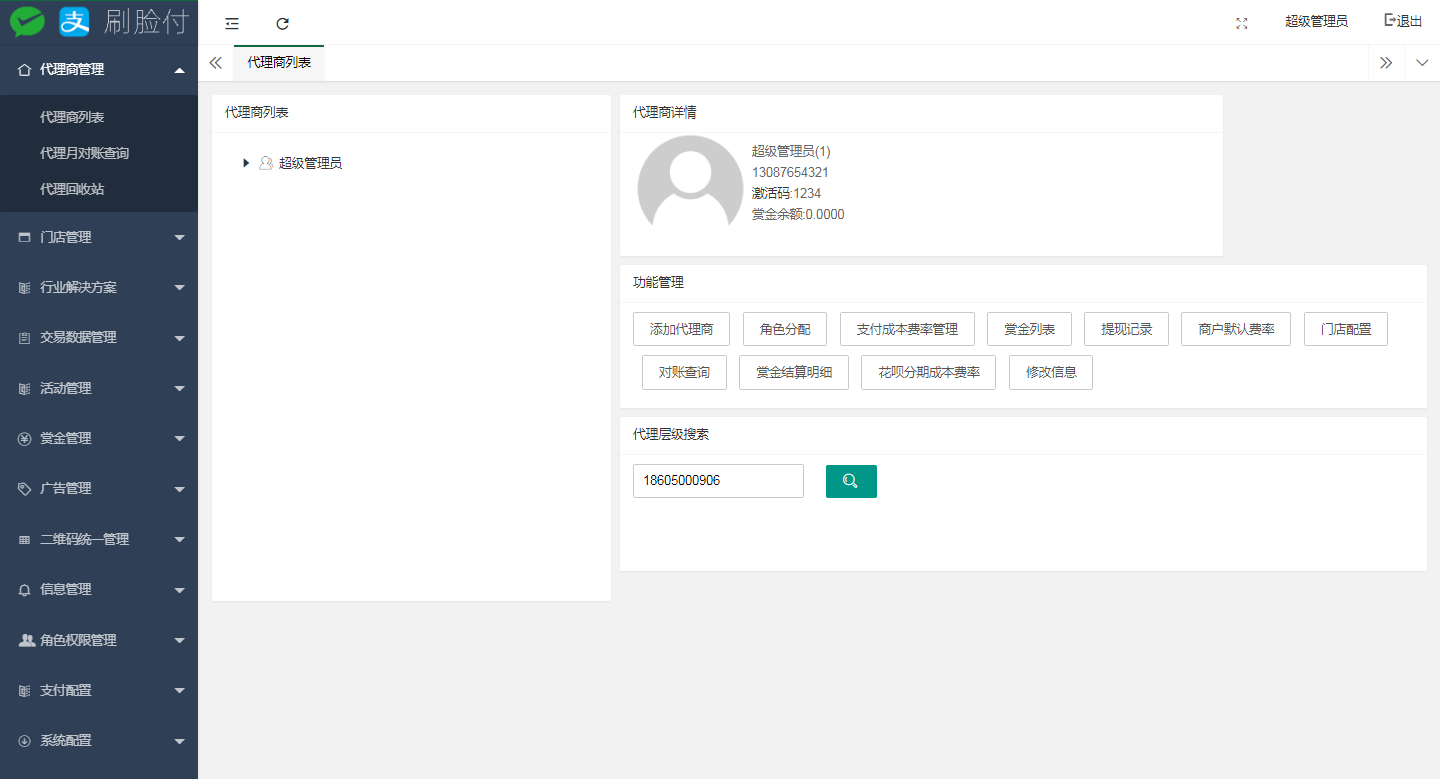Expand the 广告管理 sidebar menu
This screenshot has width=1440, height=779.
[x=99, y=488]
